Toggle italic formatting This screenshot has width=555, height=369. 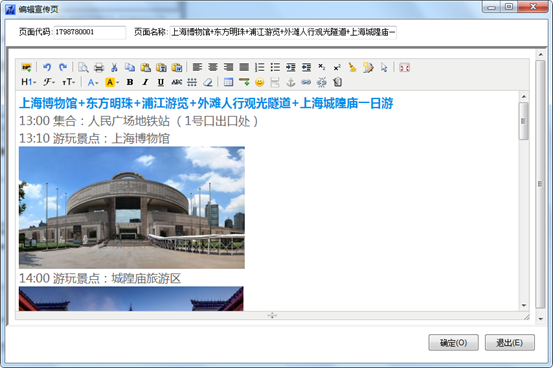(145, 82)
